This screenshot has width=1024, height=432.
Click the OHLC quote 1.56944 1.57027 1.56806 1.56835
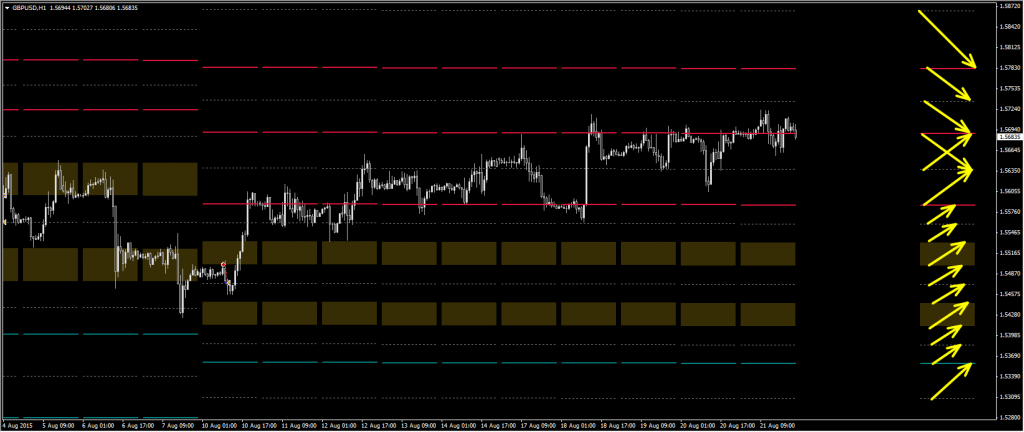point(93,8)
